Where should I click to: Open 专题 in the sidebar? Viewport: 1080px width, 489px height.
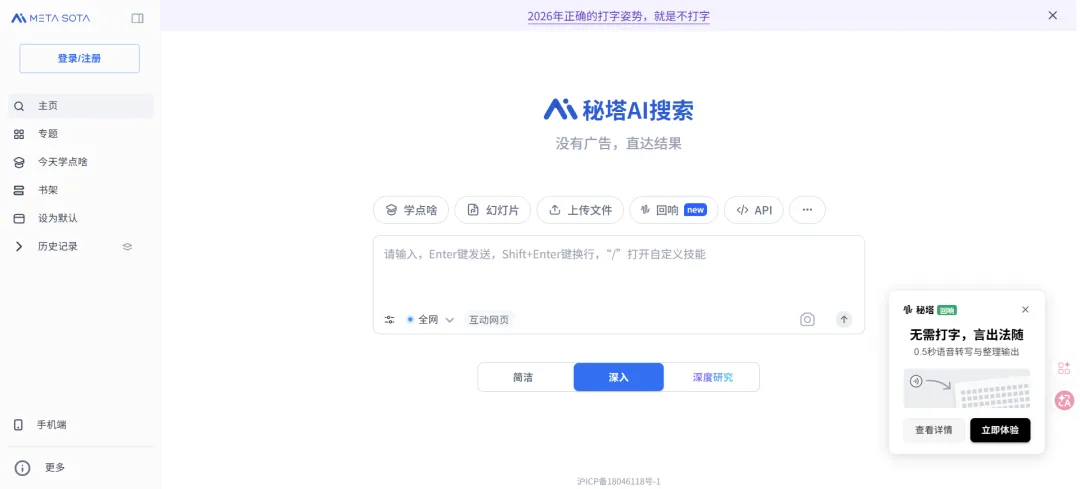81,134
